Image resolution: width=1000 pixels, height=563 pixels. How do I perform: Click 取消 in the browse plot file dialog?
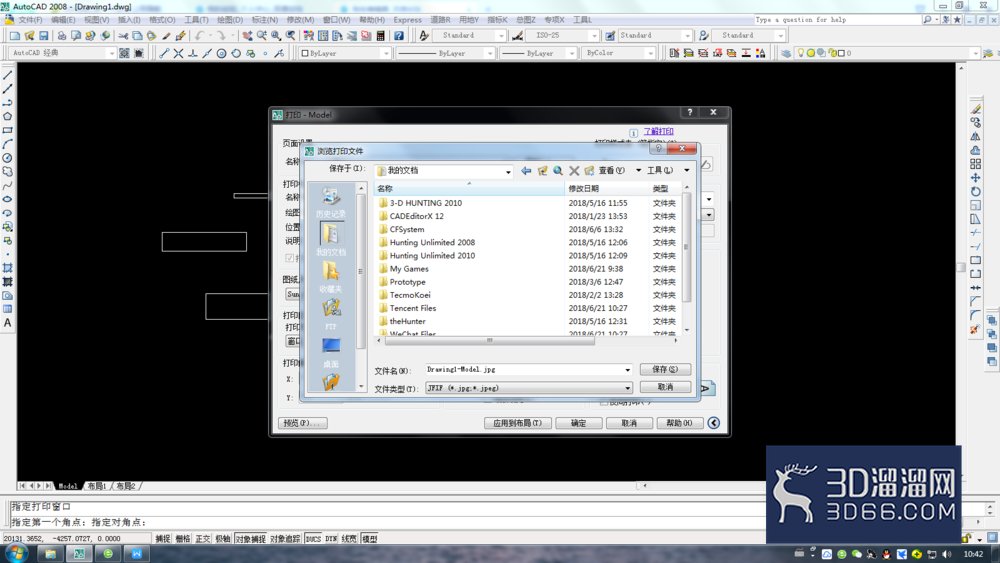point(665,387)
